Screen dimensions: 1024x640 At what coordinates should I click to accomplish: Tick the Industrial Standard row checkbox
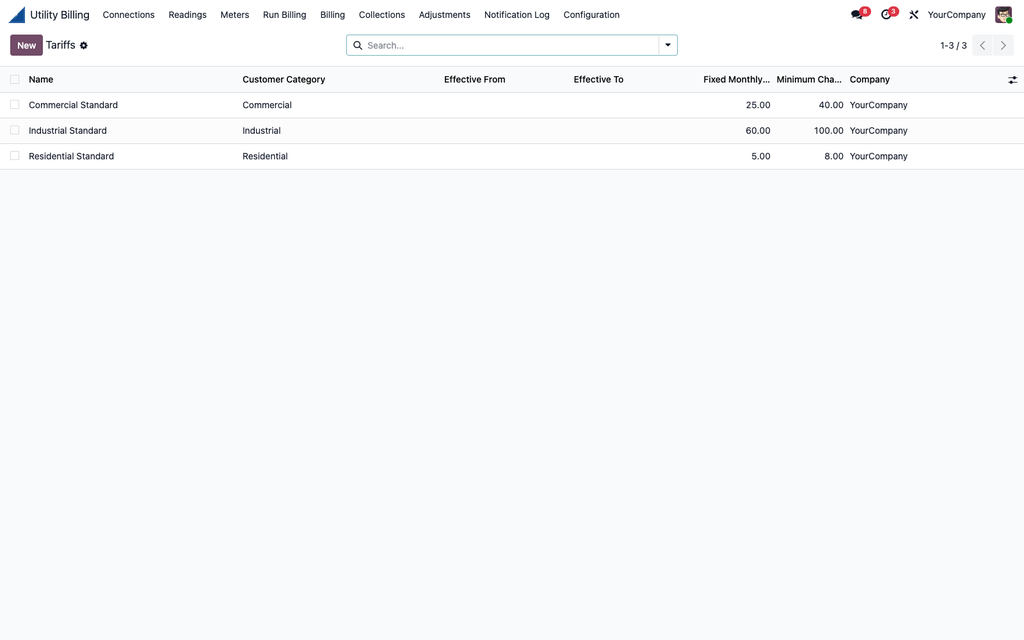click(x=14, y=130)
